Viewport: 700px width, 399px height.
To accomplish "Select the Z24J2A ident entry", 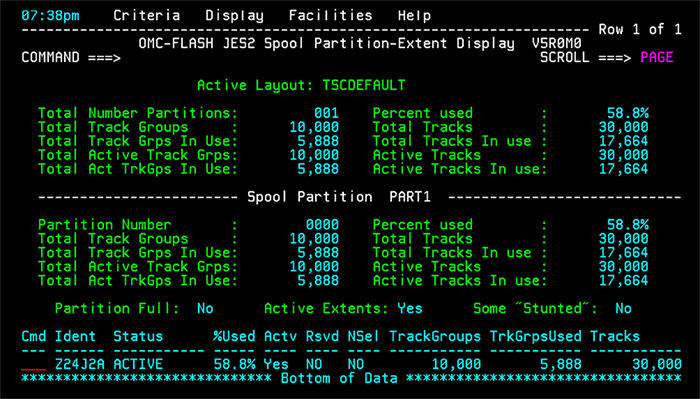I will tap(79, 365).
